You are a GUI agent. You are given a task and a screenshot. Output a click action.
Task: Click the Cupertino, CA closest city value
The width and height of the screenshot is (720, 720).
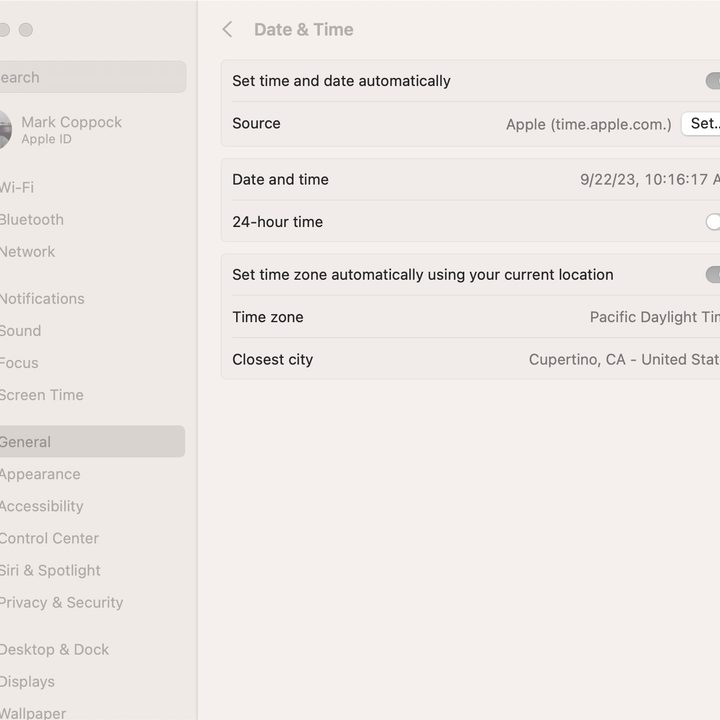(x=624, y=360)
